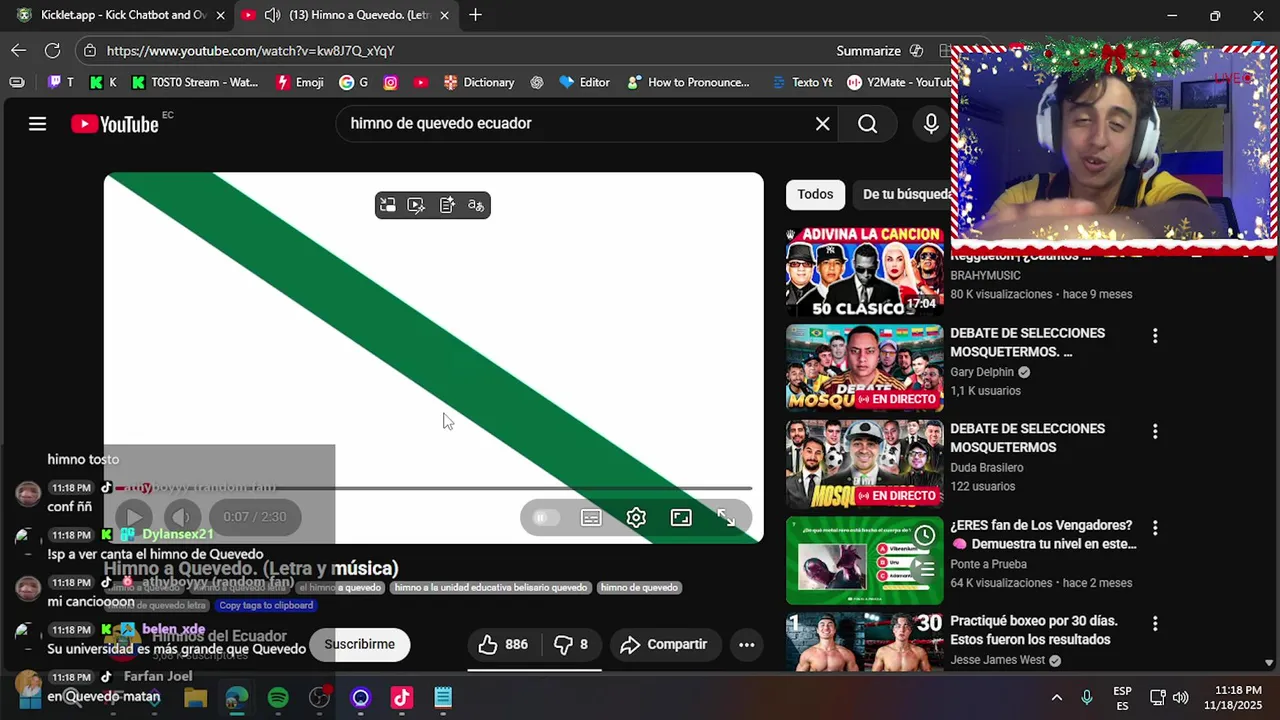Click tag 'himno a la unidad educativa belisario quevedo'
The height and width of the screenshot is (720, 1280).
[490, 588]
